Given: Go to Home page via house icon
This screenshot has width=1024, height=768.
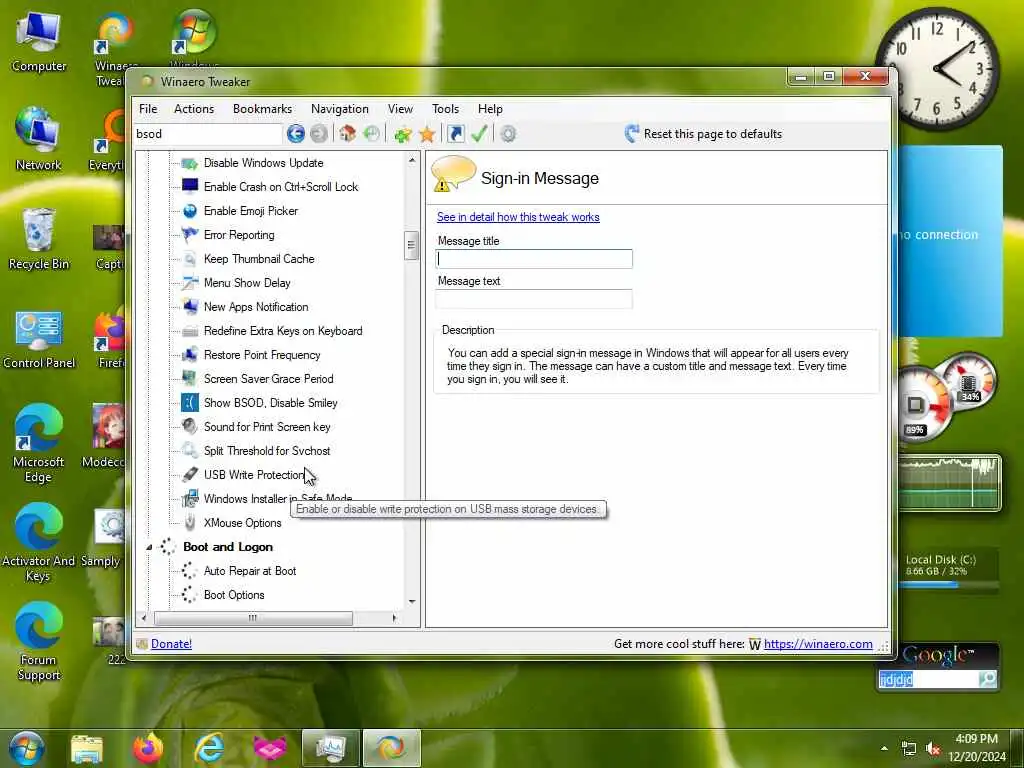Looking at the screenshot, I should click(x=347, y=134).
